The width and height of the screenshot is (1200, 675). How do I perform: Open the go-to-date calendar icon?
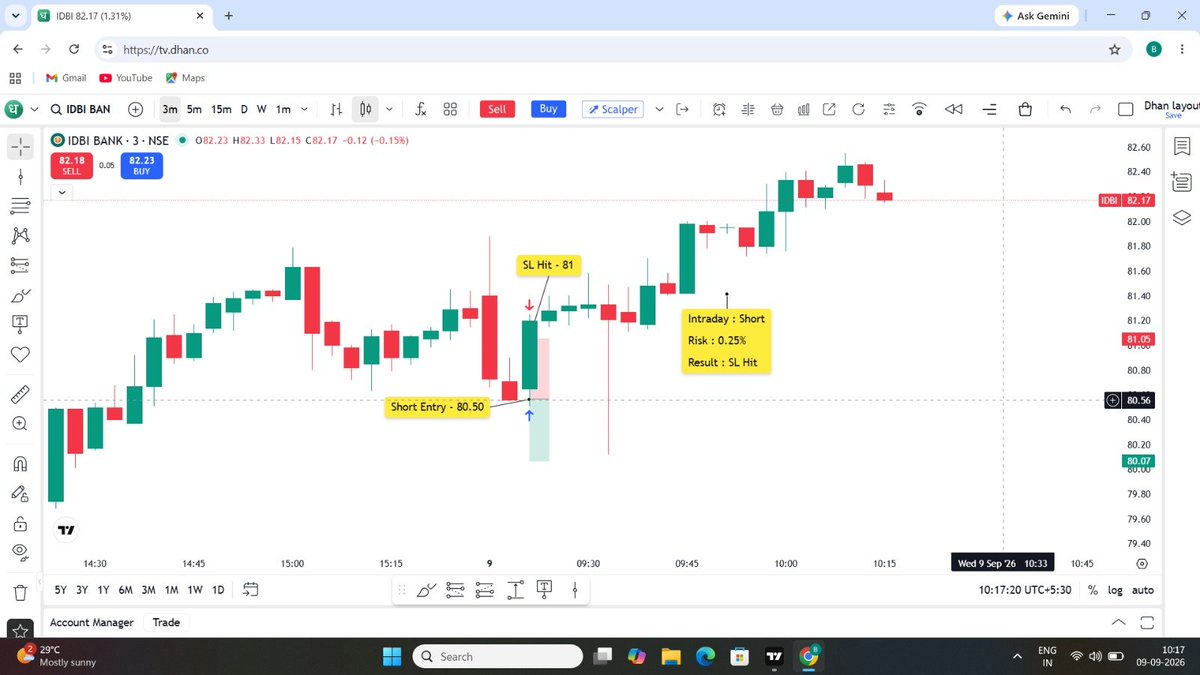[250, 590]
